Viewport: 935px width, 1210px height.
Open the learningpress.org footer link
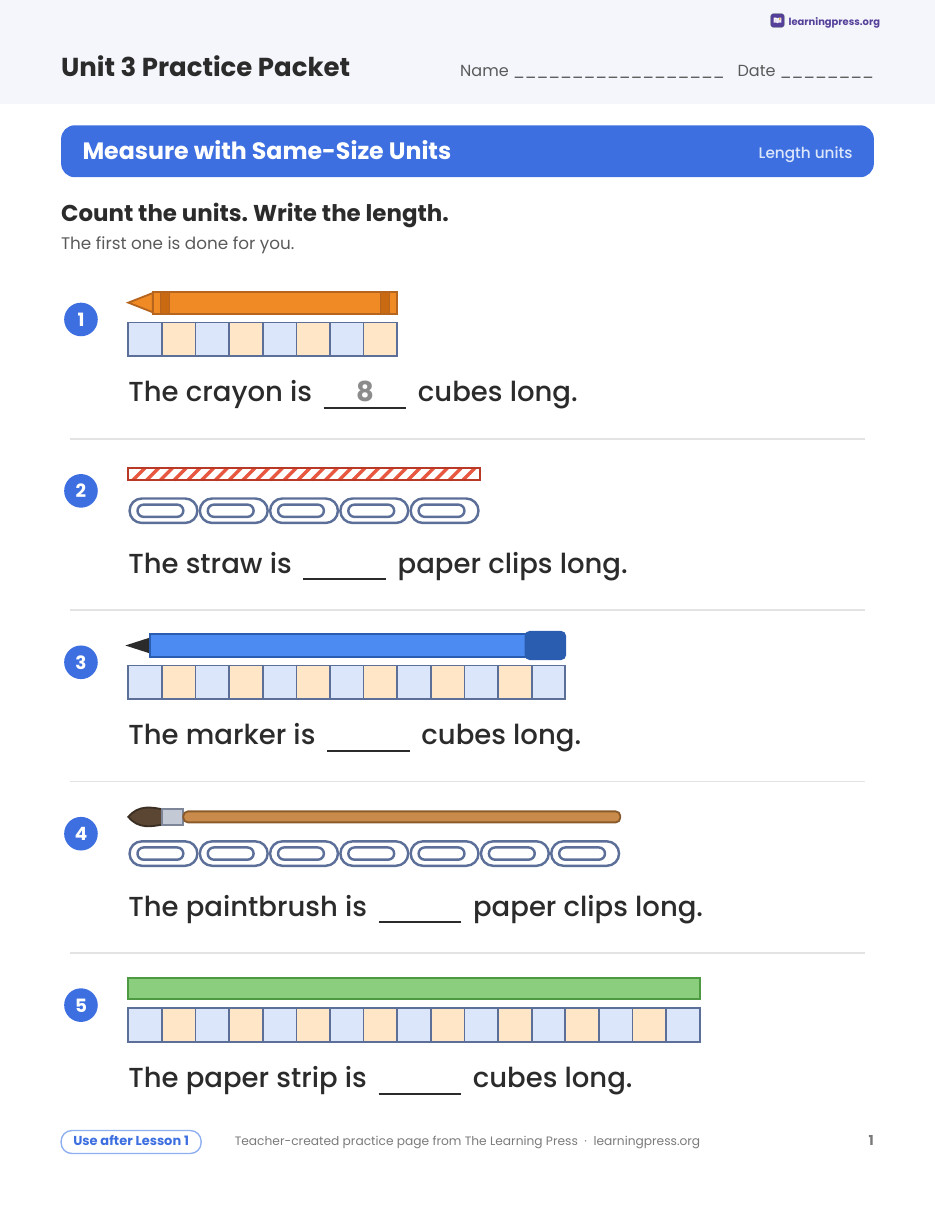click(x=646, y=1141)
